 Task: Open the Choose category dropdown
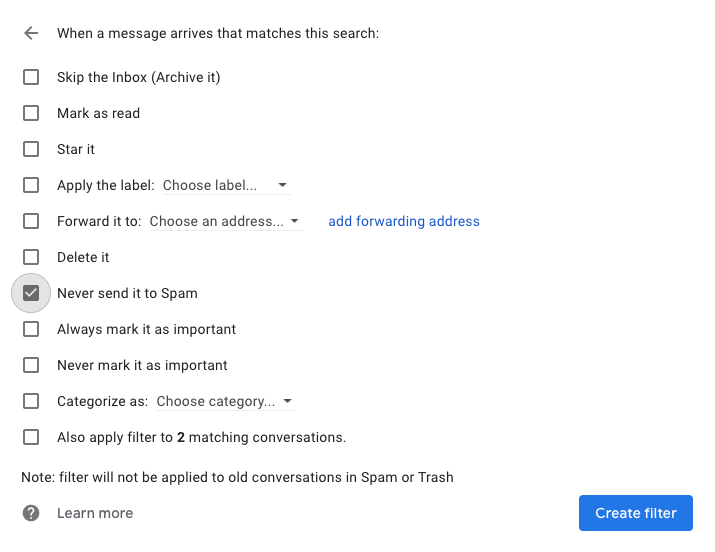pyautogui.click(x=226, y=401)
